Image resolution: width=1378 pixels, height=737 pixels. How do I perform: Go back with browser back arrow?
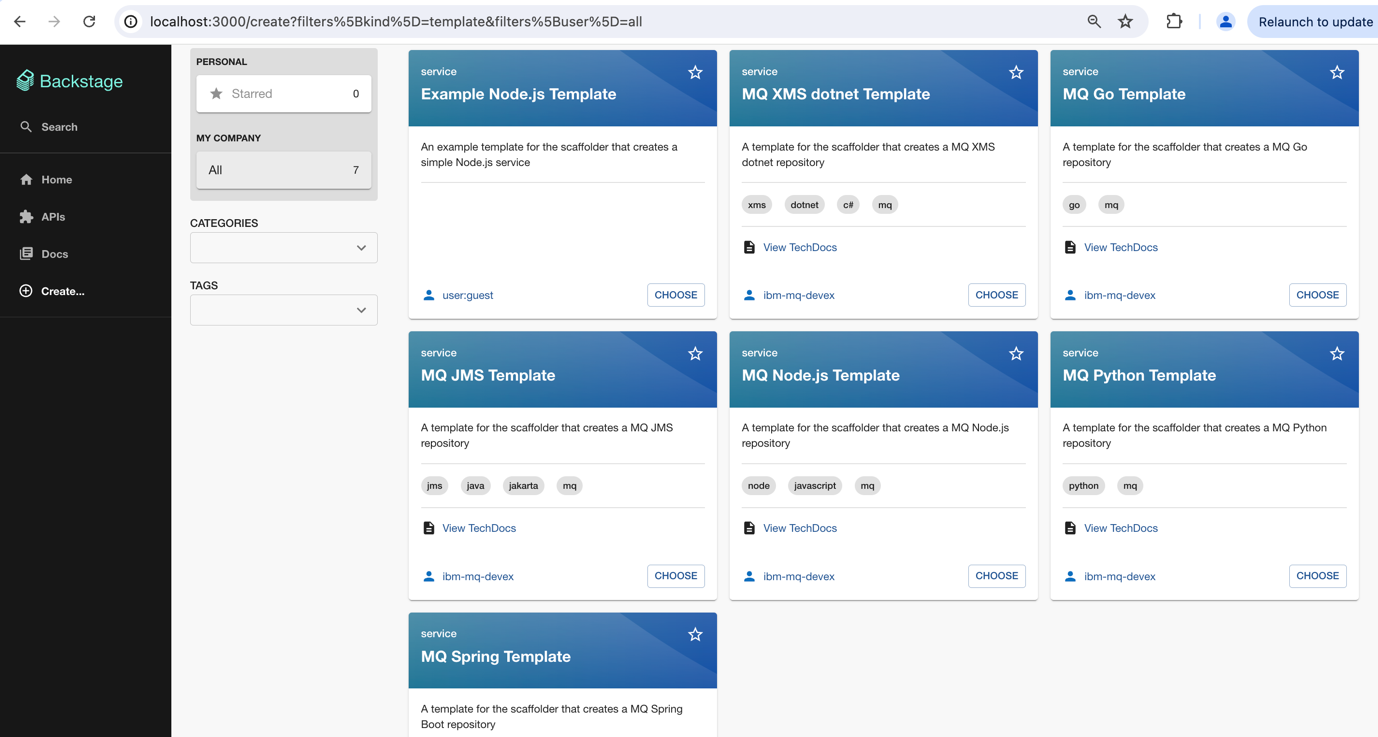click(20, 21)
